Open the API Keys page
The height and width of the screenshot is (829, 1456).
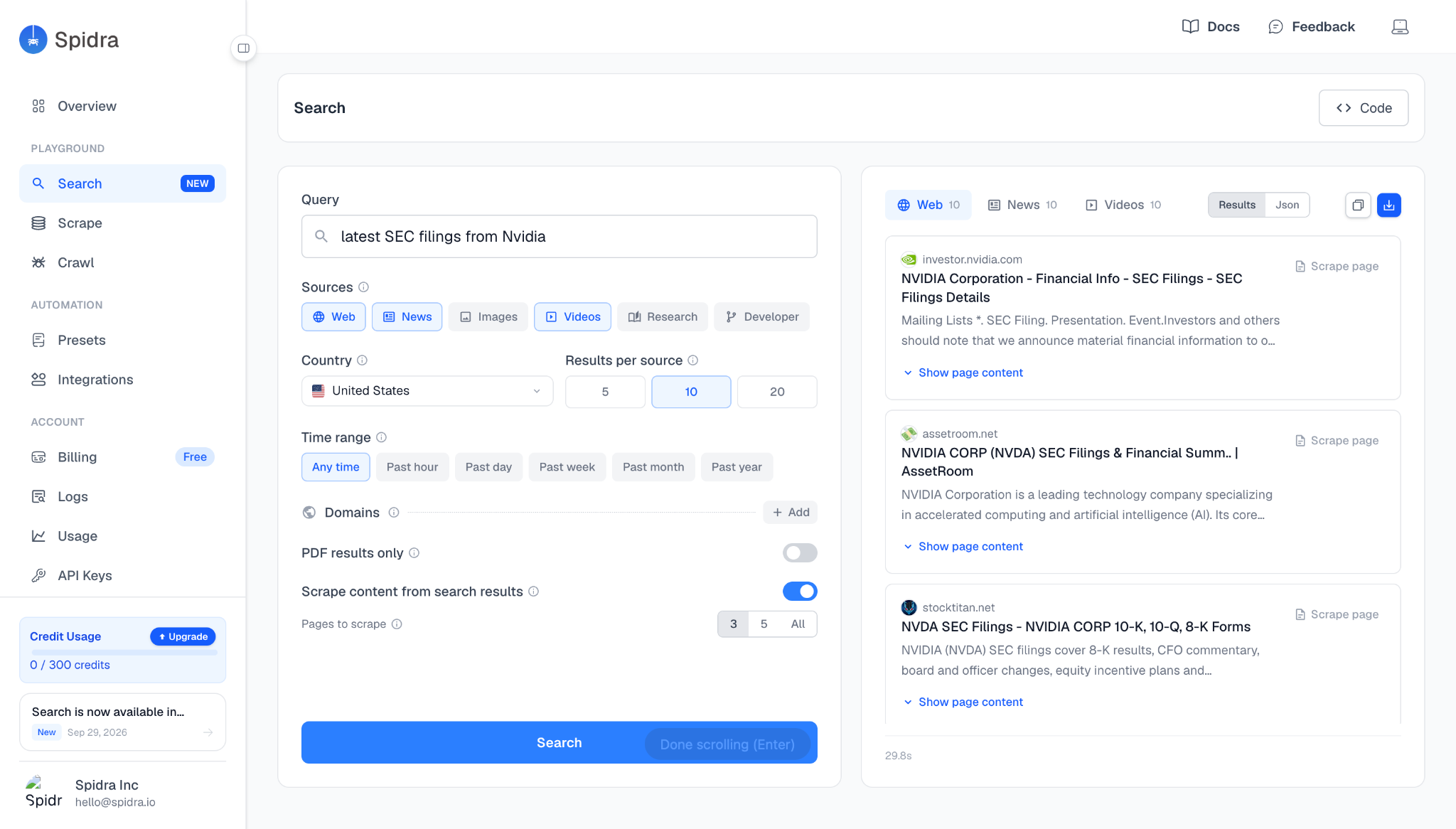click(x=122, y=575)
